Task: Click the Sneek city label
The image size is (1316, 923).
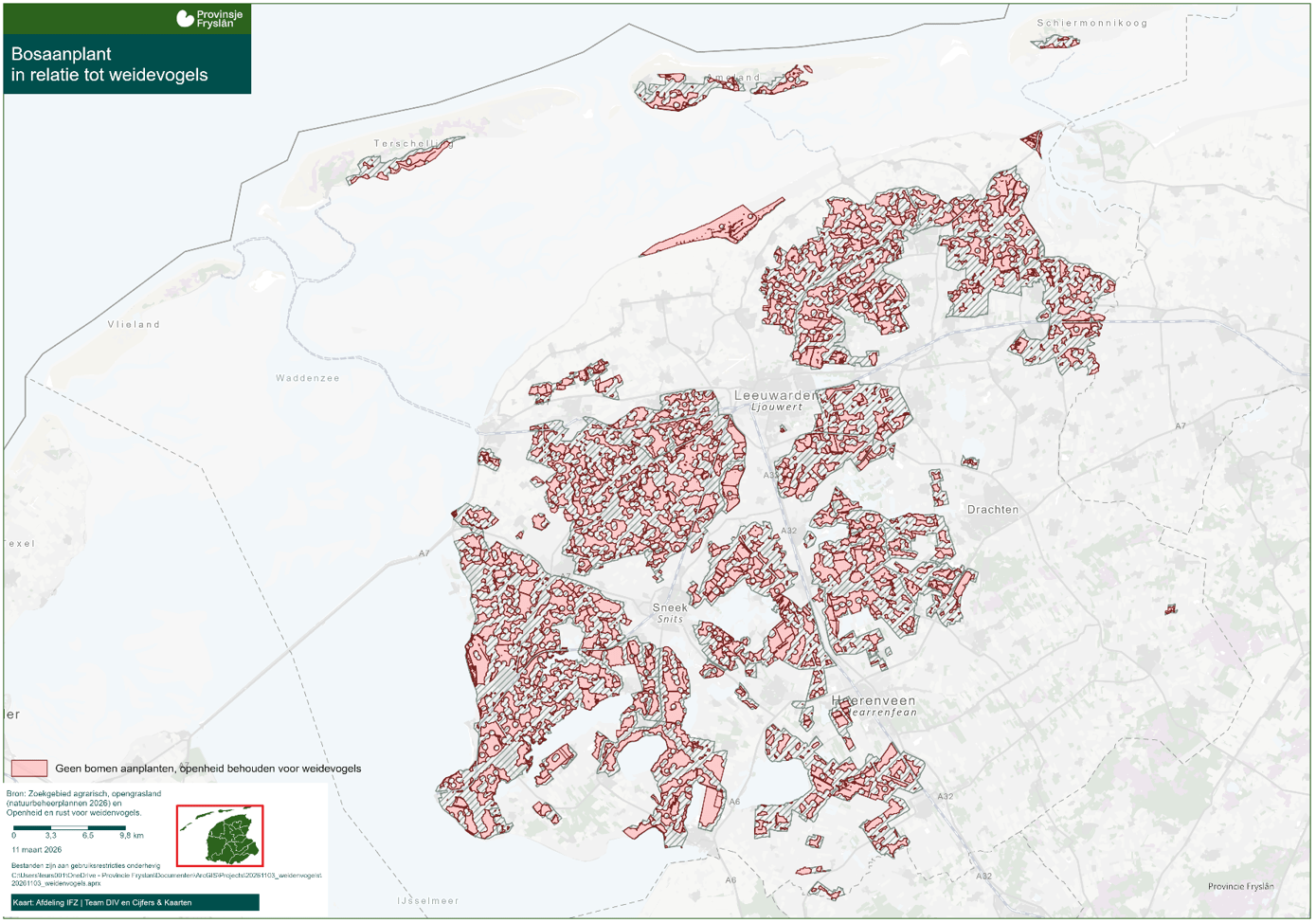Action: pos(670,607)
